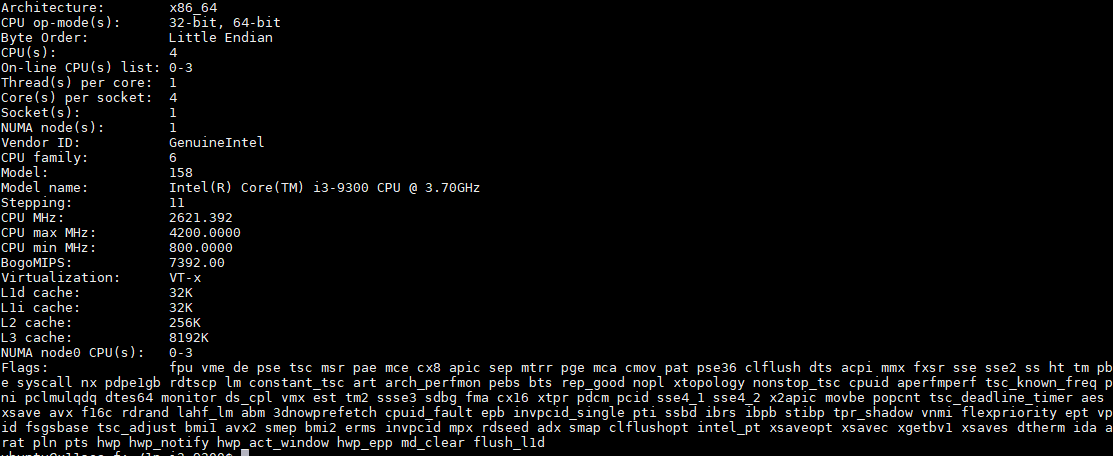The width and height of the screenshot is (1113, 456).
Task: Click the Model value 158
Action: (181, 173)
